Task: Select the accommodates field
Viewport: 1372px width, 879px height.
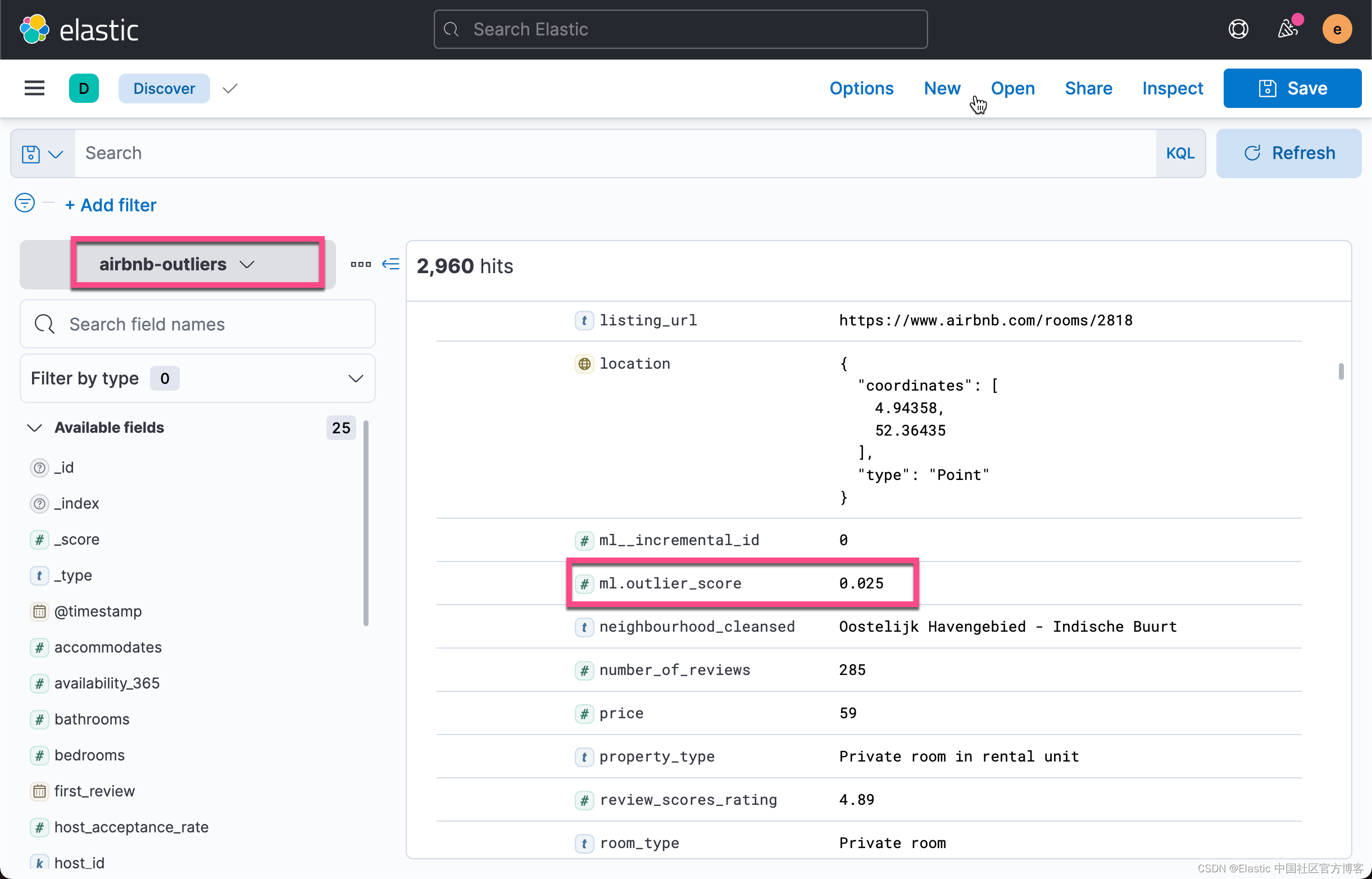Action: pyautogui.click(x=108, y=648)
